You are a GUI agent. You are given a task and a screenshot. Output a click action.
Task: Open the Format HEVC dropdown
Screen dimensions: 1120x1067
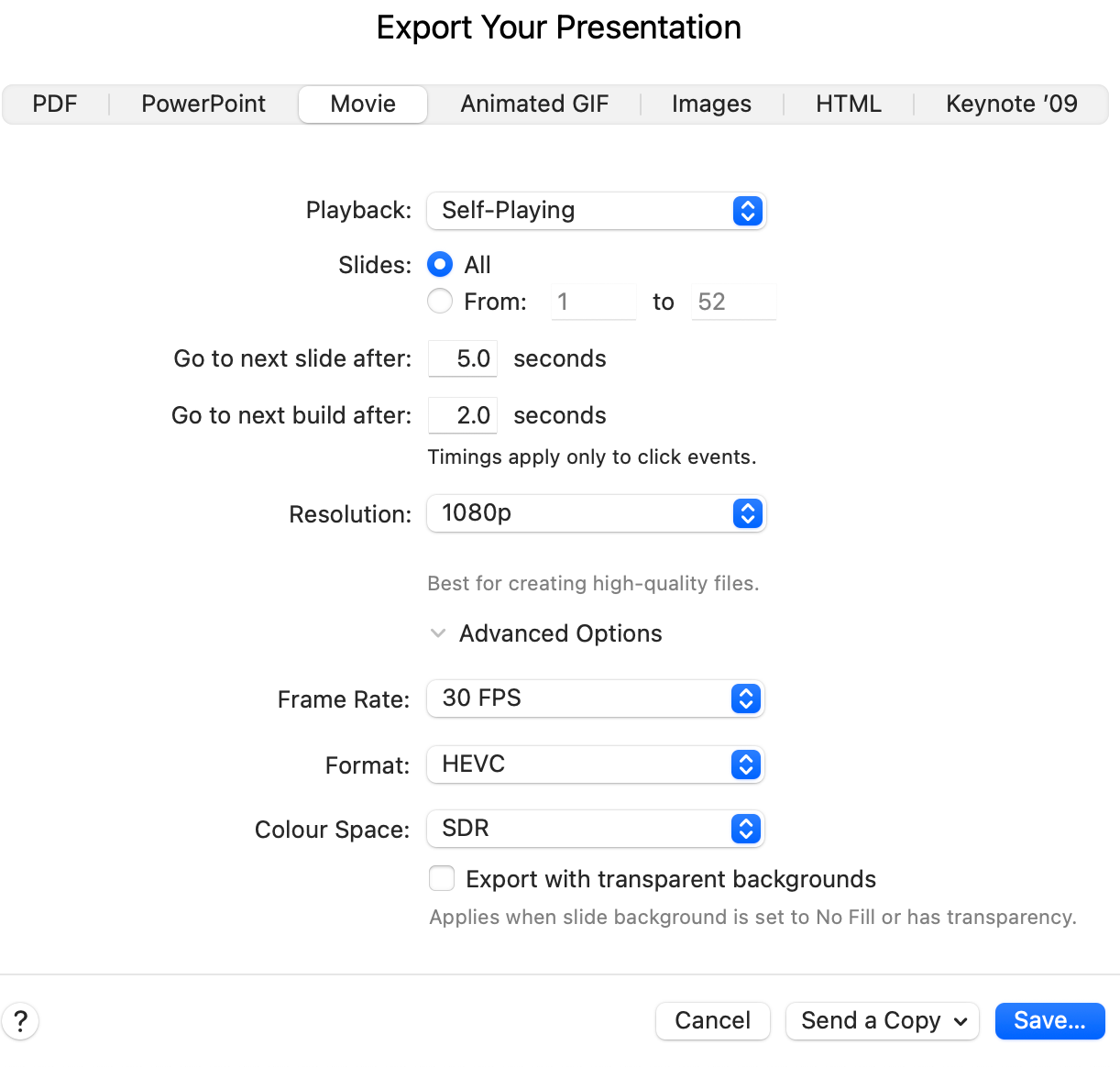596,764
